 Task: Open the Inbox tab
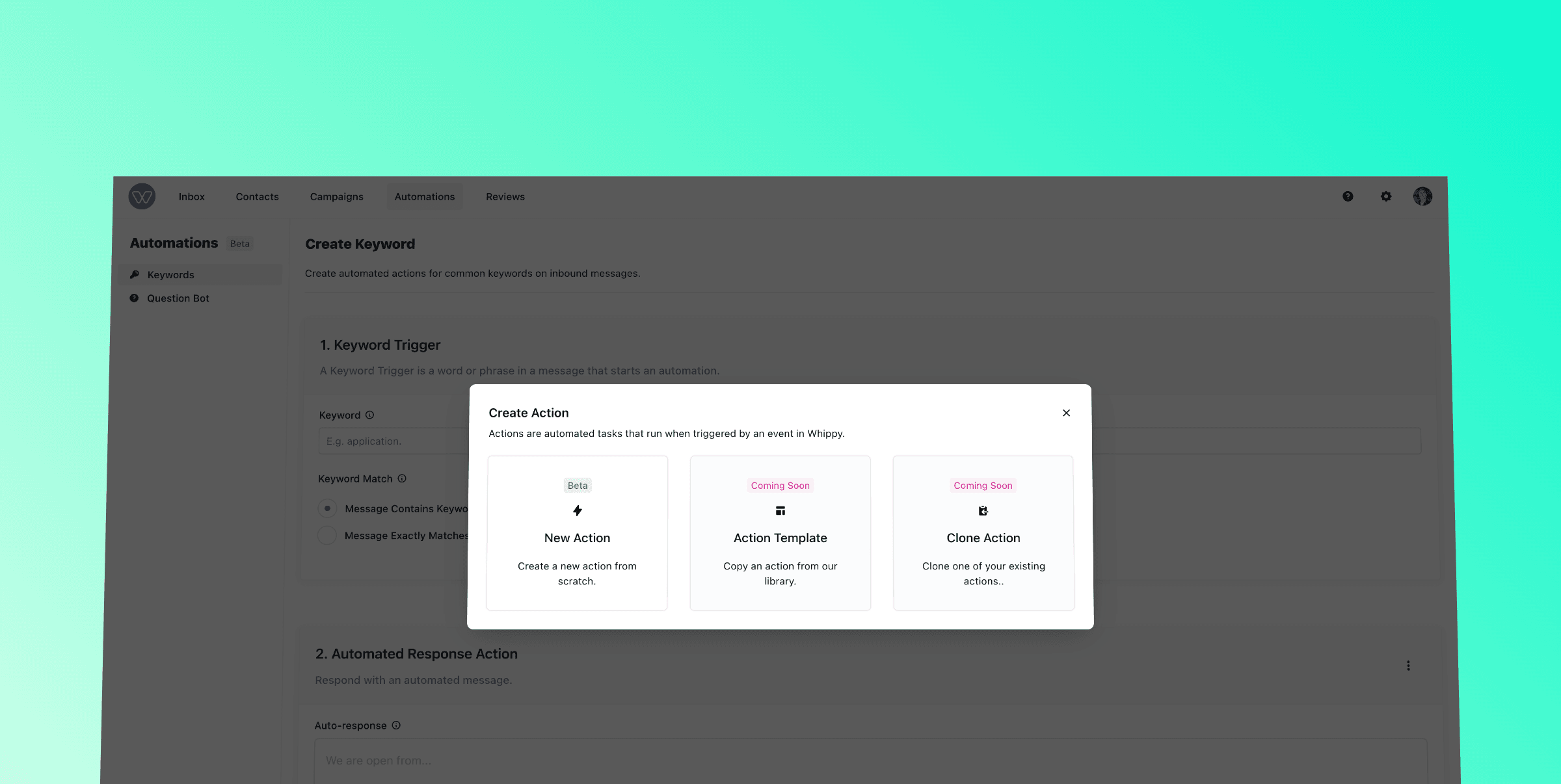[x=191, y=197]
